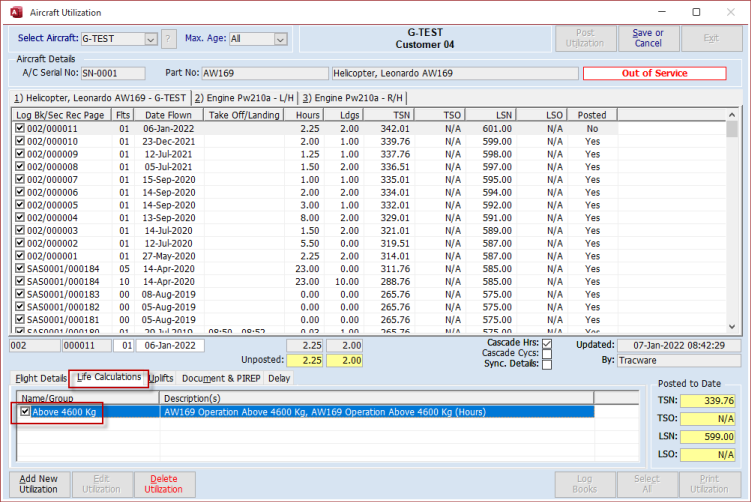Click the Updated timestamp field
Viewport: 751px width, 502px height.
(x=679, y=345)
